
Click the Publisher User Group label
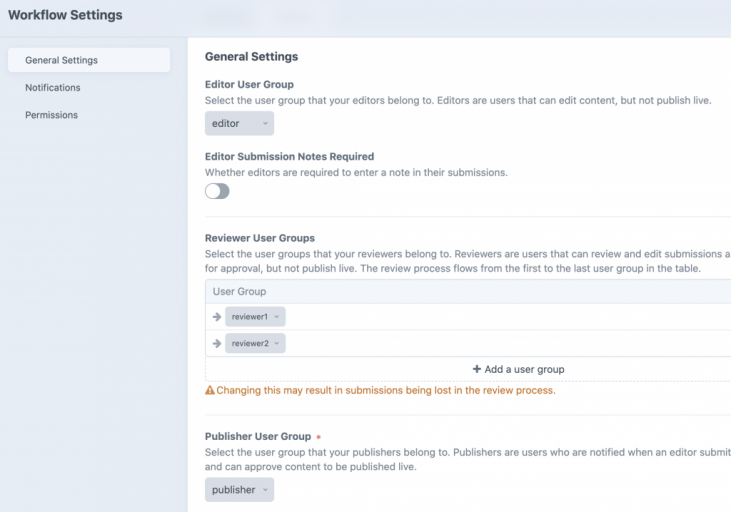257,437
